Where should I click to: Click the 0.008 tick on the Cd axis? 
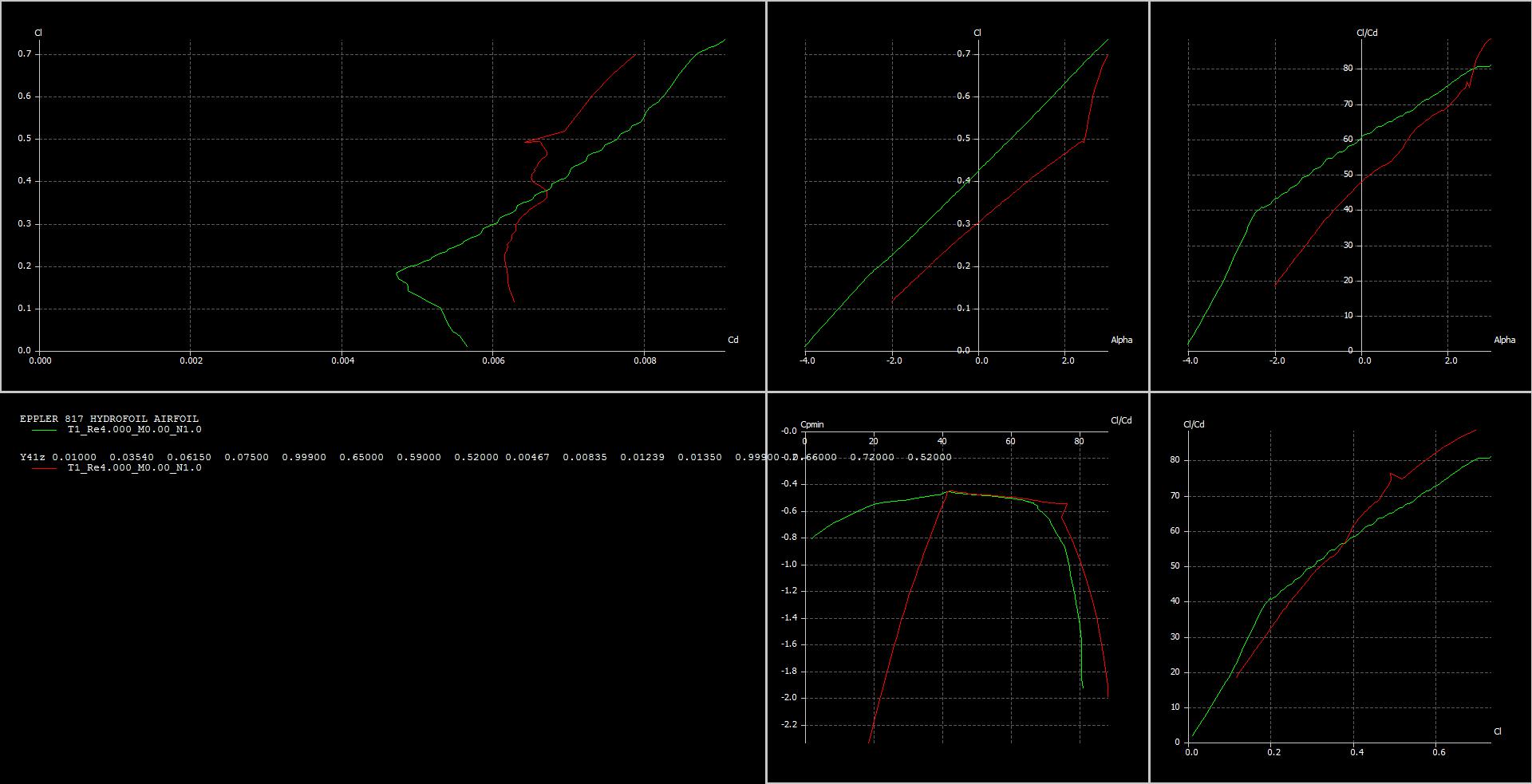pyautogui.click(x=645, y=360)
